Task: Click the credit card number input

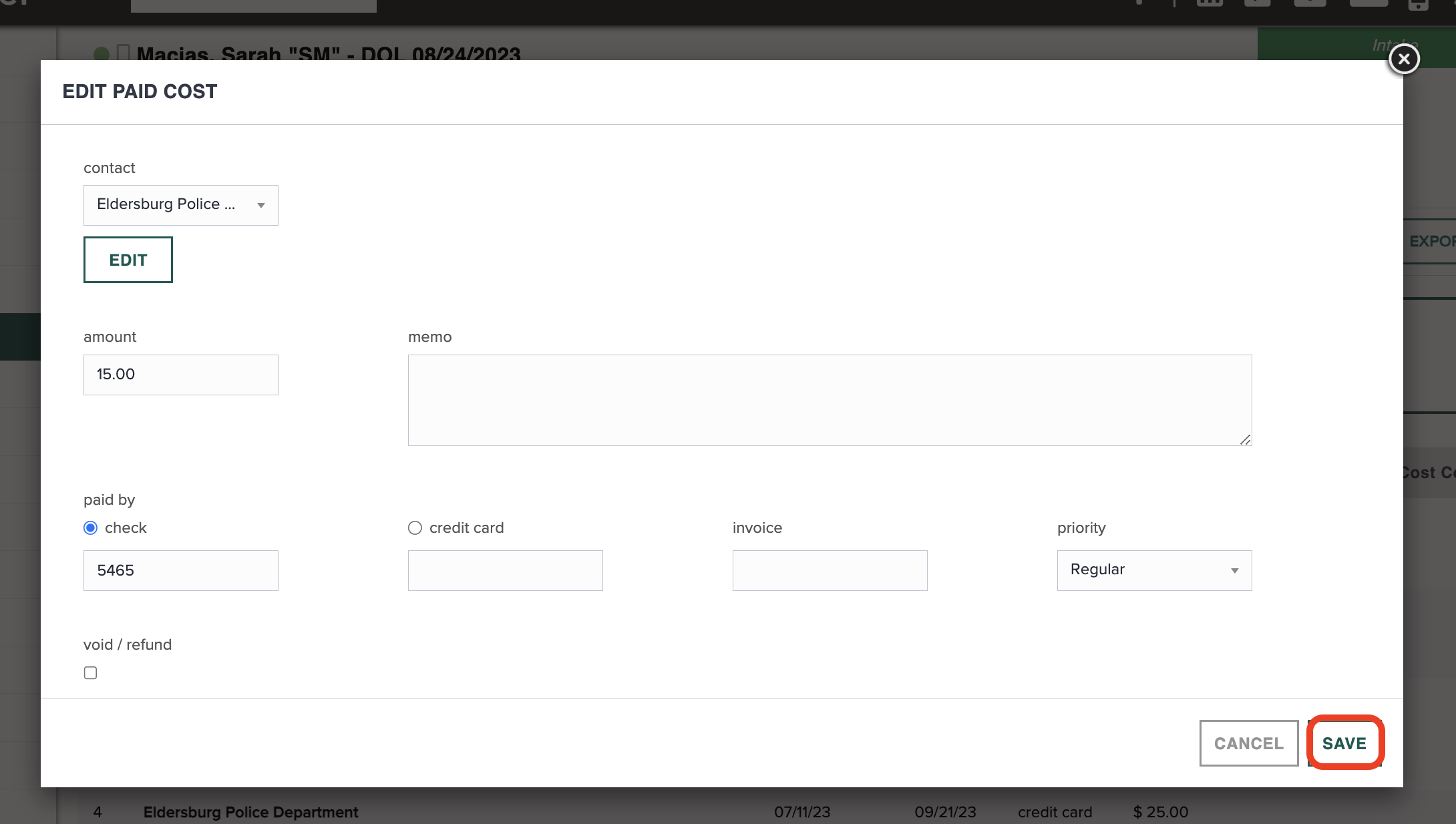Action: 505,570
